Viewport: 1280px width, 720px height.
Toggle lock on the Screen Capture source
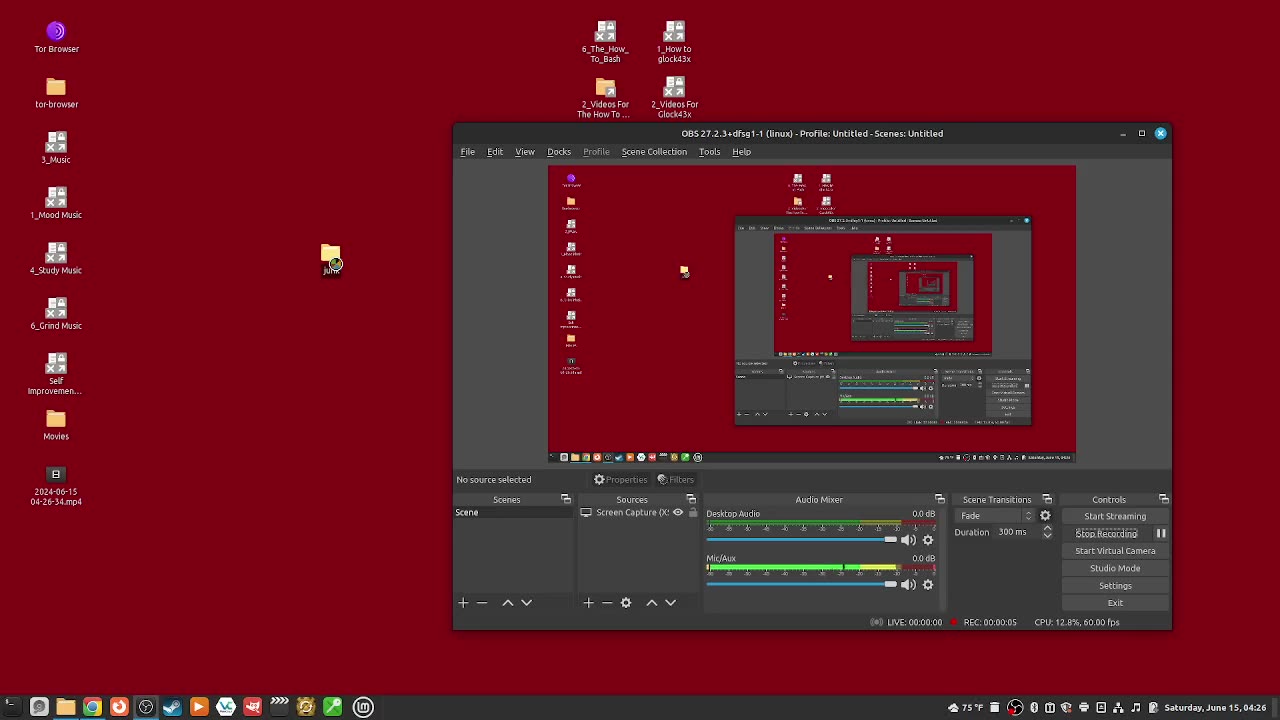point(692,513)
